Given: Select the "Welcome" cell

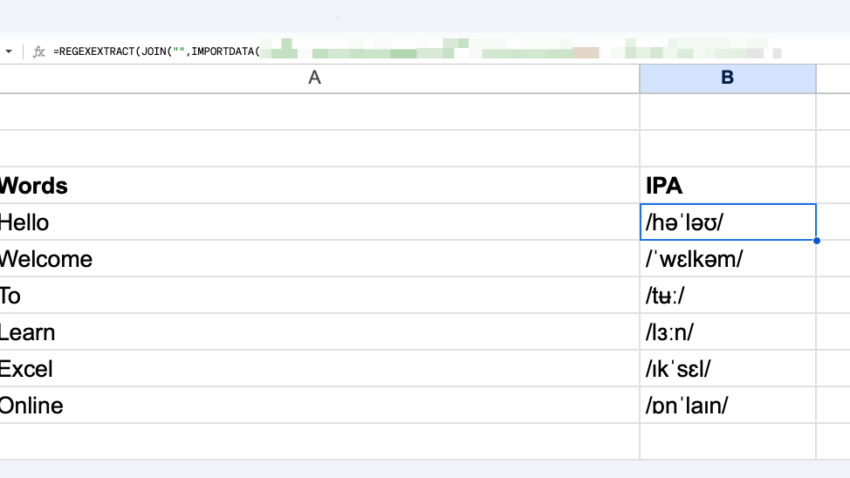Looking at the screenshot, I should 300,259.
